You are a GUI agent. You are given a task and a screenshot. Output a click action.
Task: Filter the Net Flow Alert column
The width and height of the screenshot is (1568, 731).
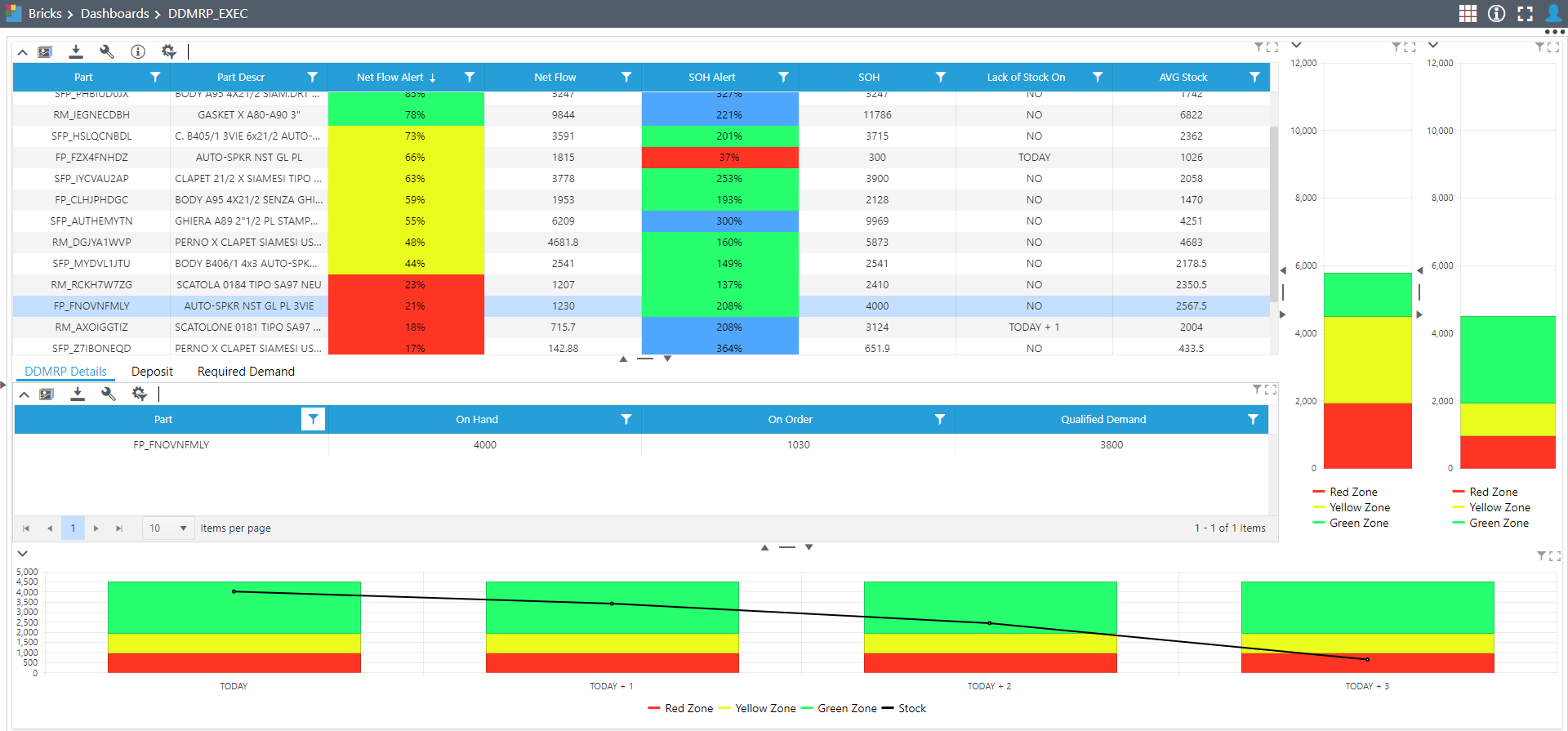(469, 77)
